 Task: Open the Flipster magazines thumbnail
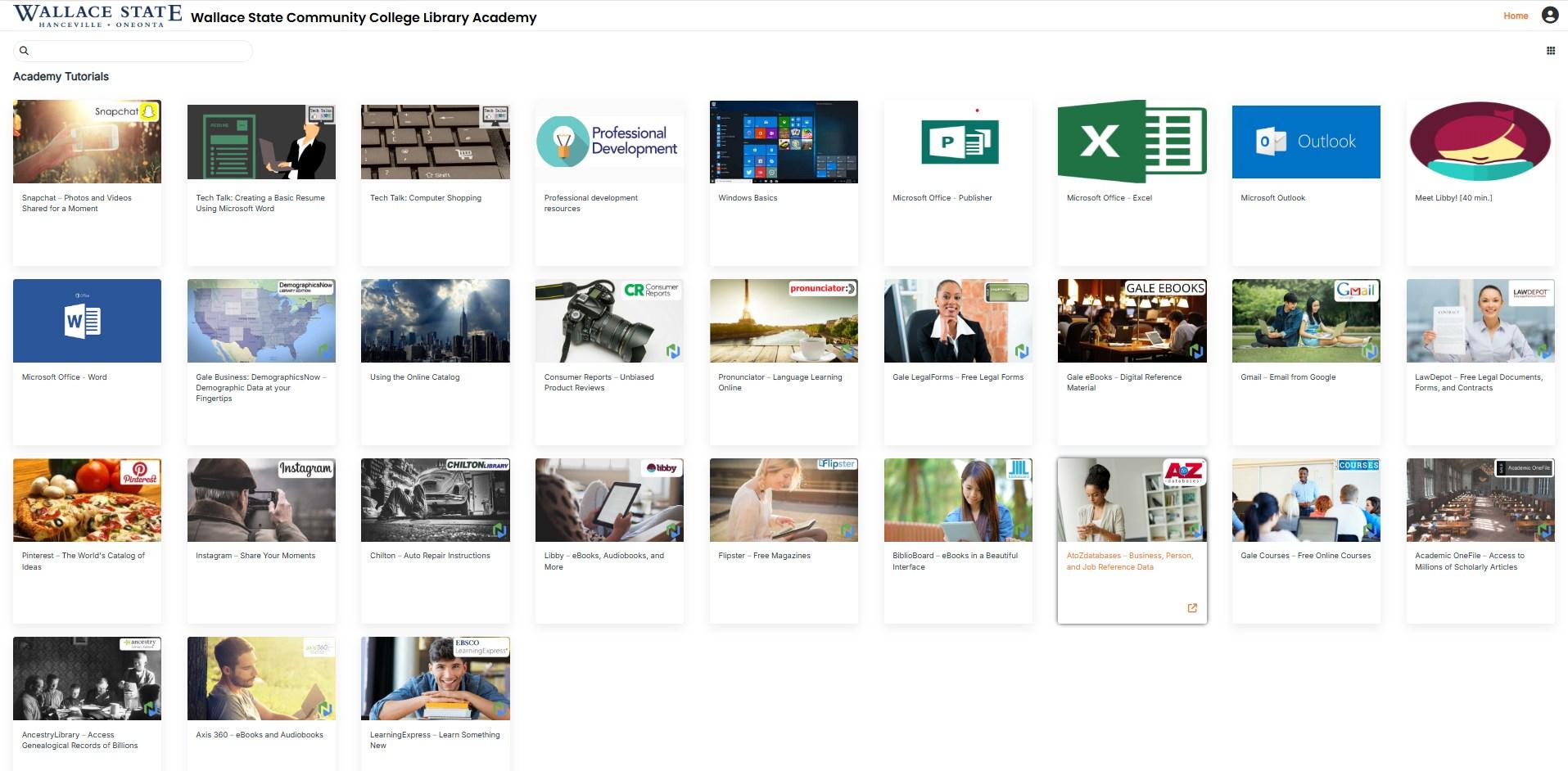(x=784, y=500)
